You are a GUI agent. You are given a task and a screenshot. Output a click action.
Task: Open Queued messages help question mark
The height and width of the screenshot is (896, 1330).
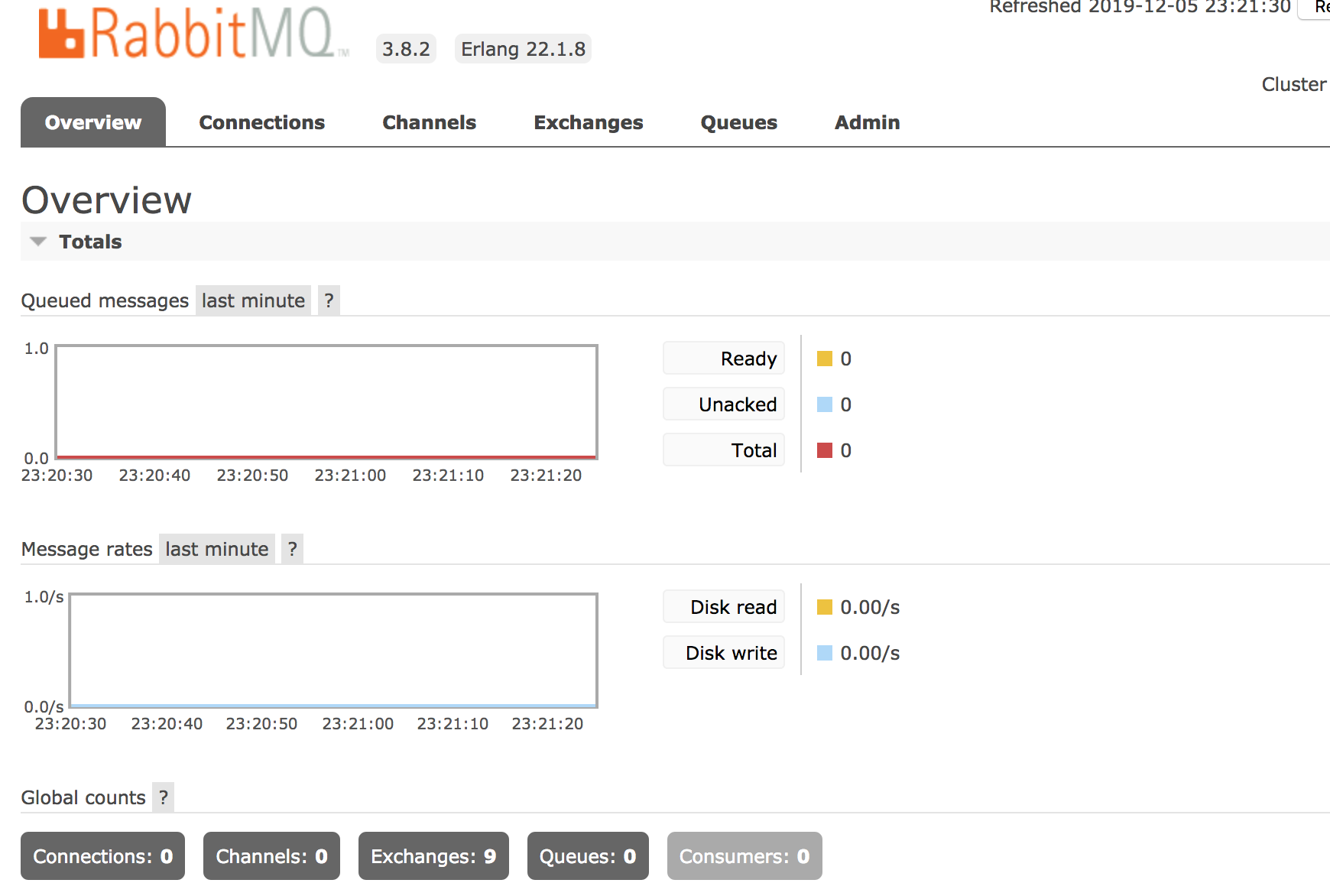click(x=329, y=300)
